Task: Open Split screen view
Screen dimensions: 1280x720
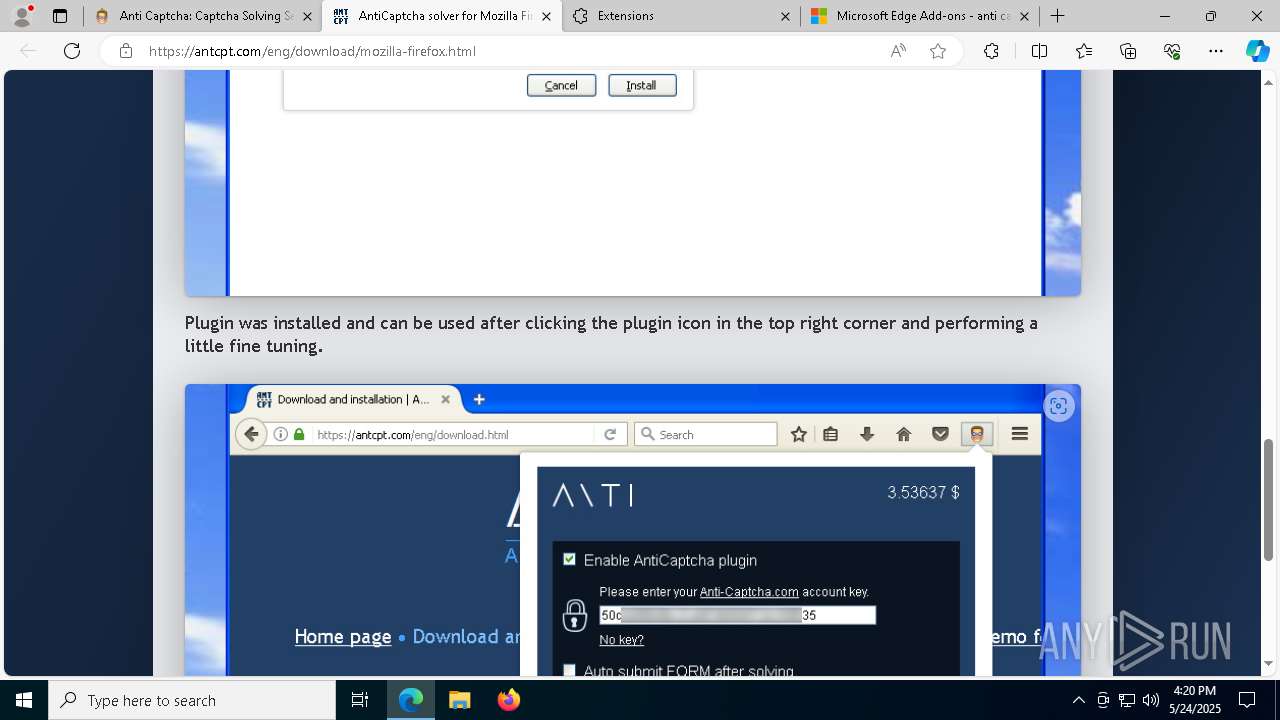Action: [1039, 51]
